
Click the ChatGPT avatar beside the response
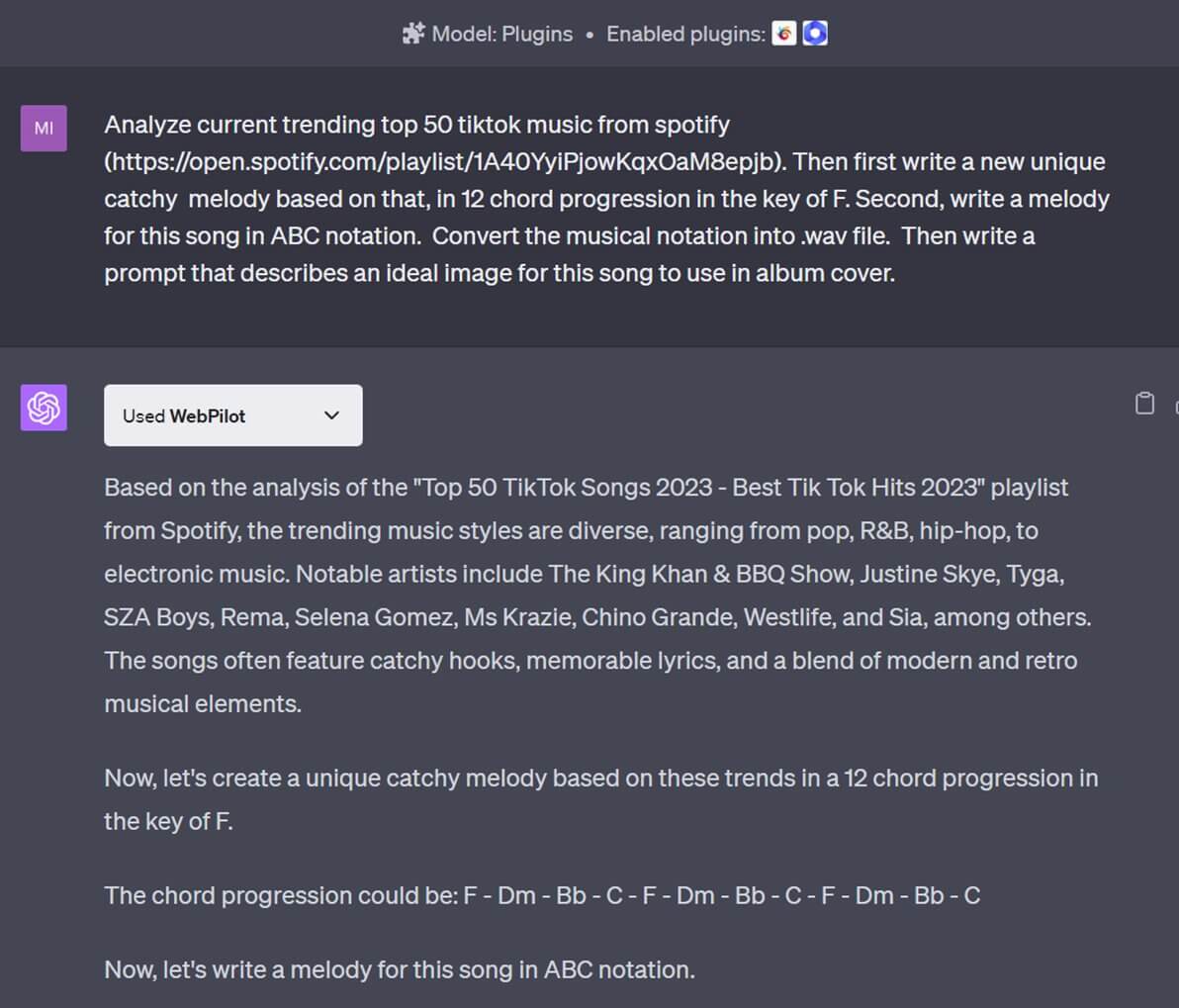[44, 407]
